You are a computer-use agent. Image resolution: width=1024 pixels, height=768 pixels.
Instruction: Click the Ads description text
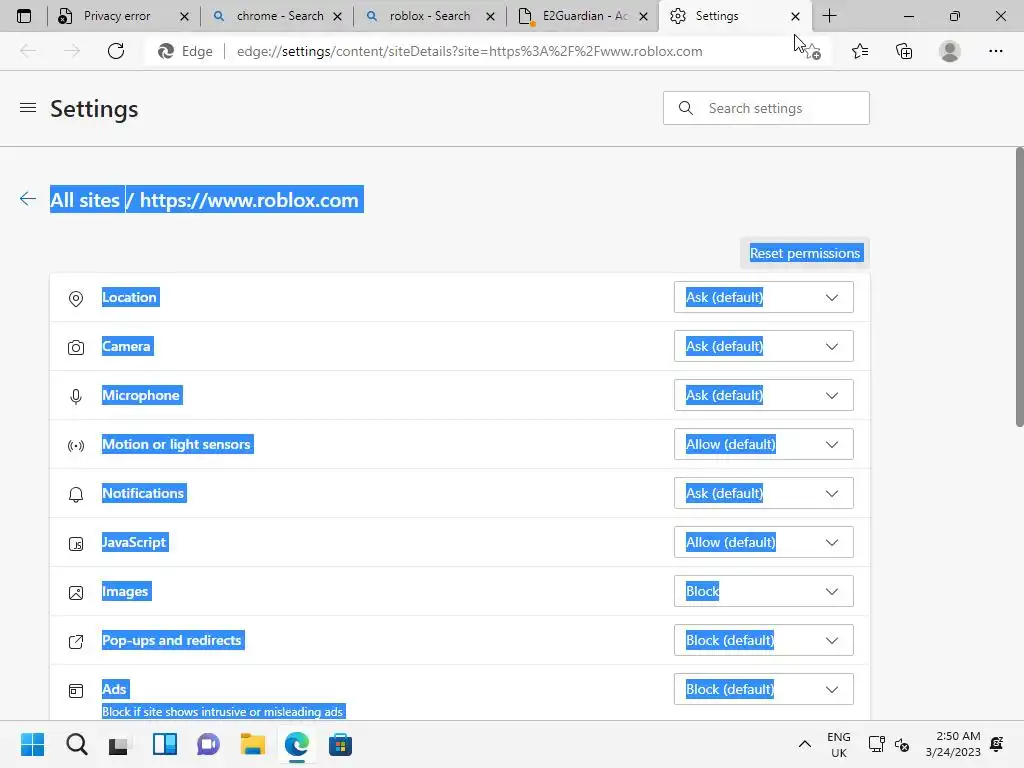tap(223, 712)
